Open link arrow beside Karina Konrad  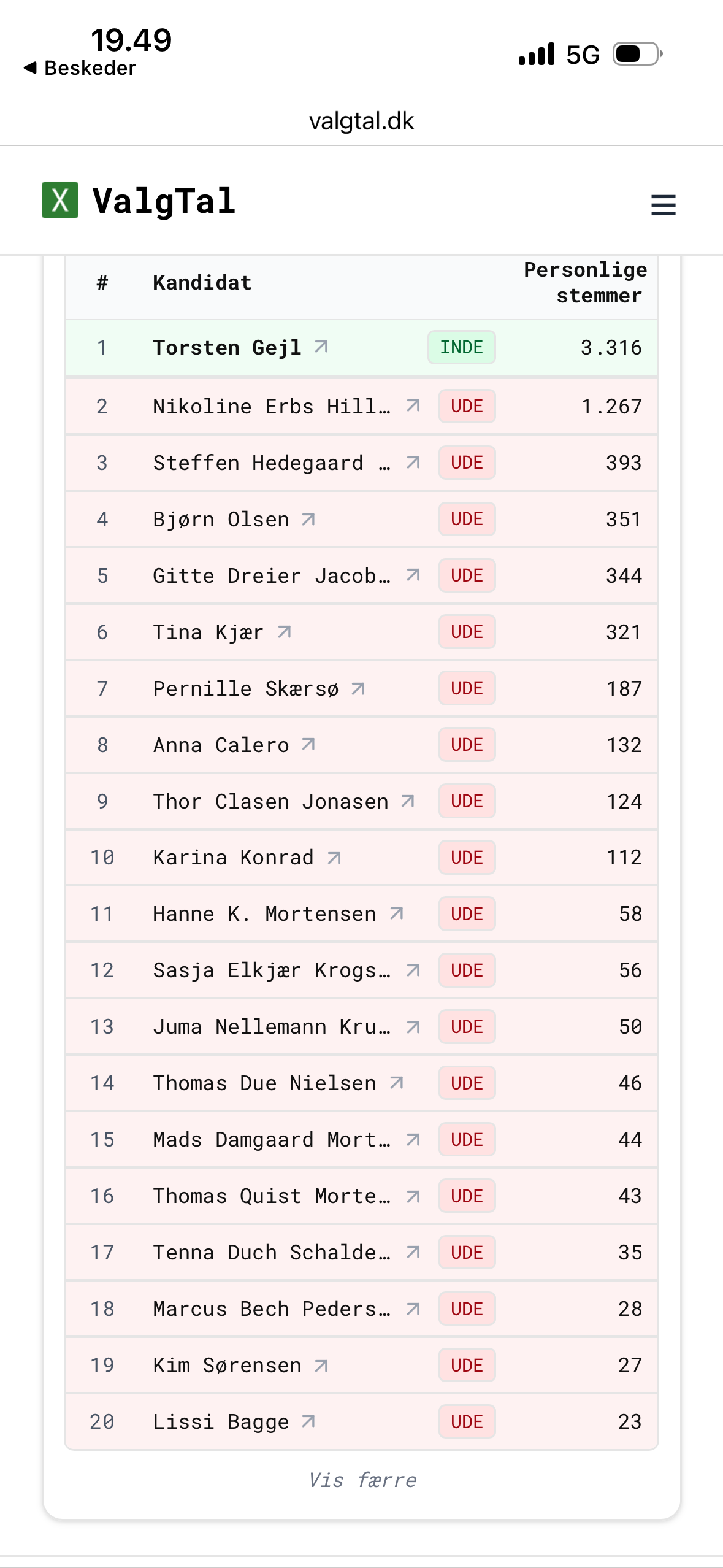coord(334,858)
